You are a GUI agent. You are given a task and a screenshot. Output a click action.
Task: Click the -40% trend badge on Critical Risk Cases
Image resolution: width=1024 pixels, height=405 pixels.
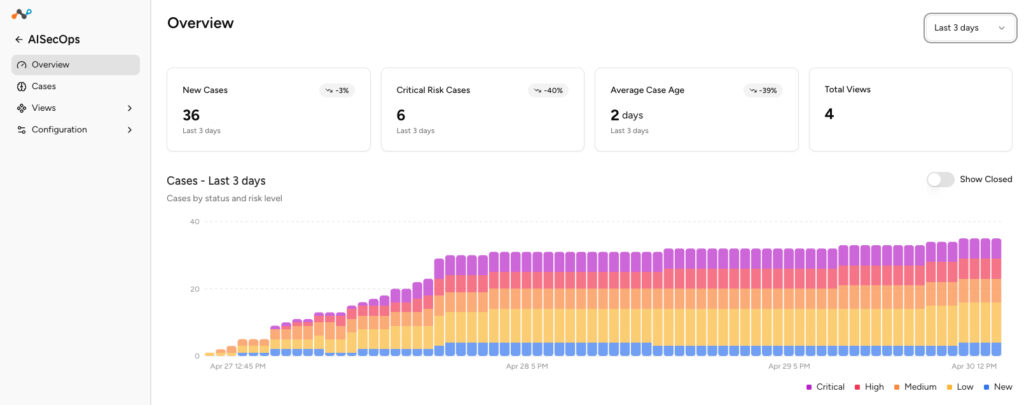click(x=548, y=91)
